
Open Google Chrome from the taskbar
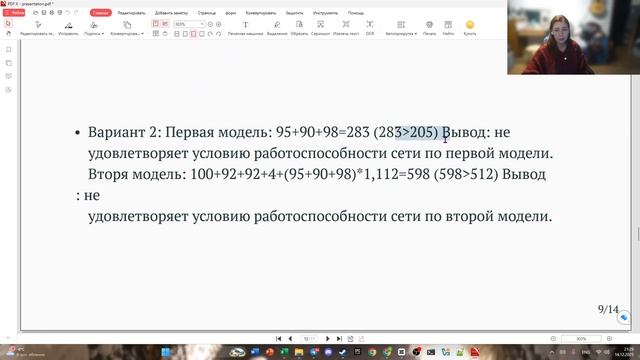(372, 352)
